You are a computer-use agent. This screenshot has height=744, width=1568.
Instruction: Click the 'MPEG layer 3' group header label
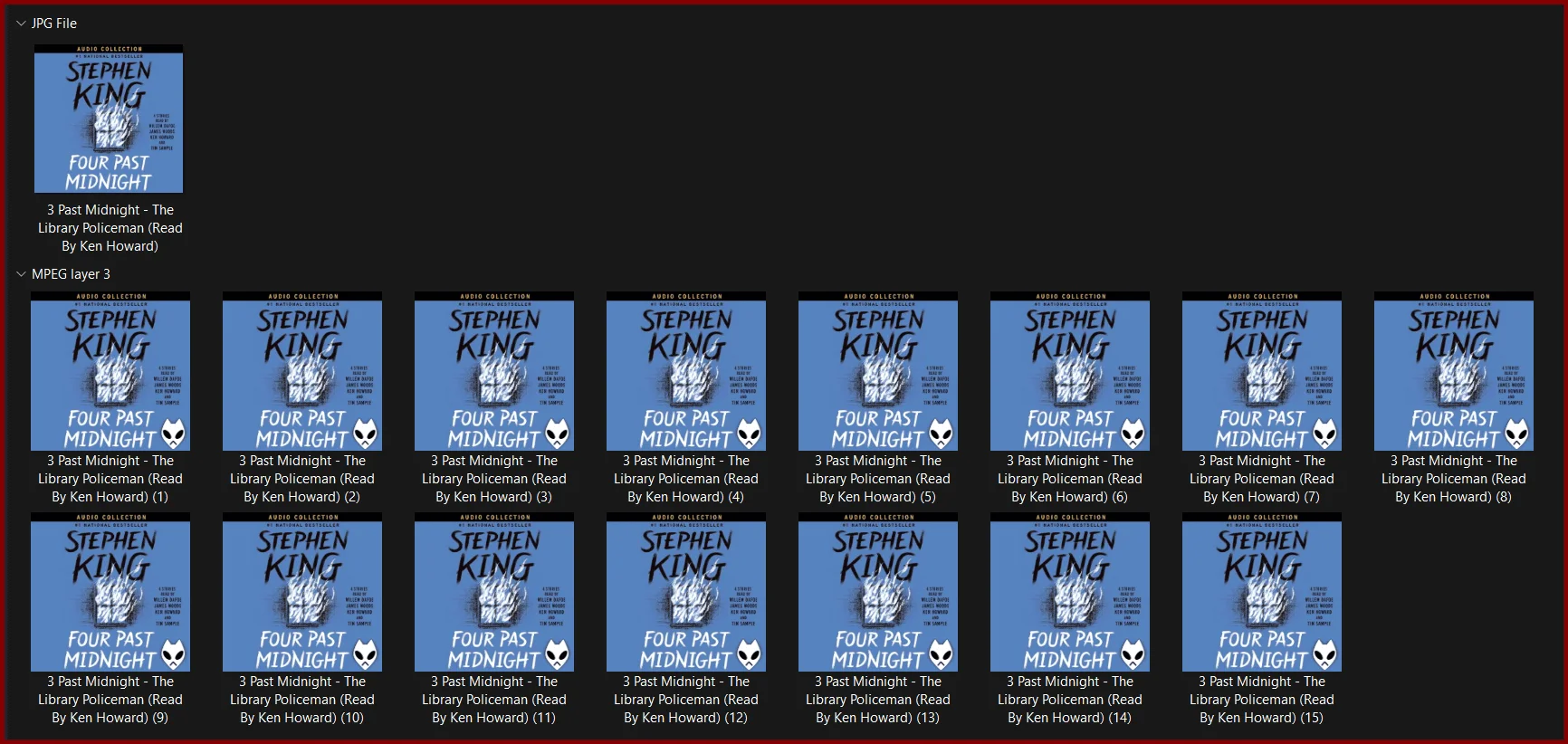coord(71,274)
